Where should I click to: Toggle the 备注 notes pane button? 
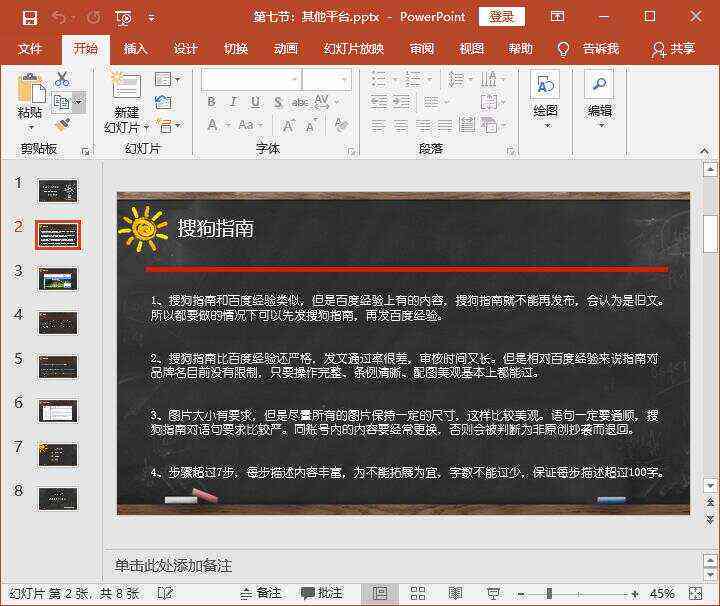coord(261,593)
